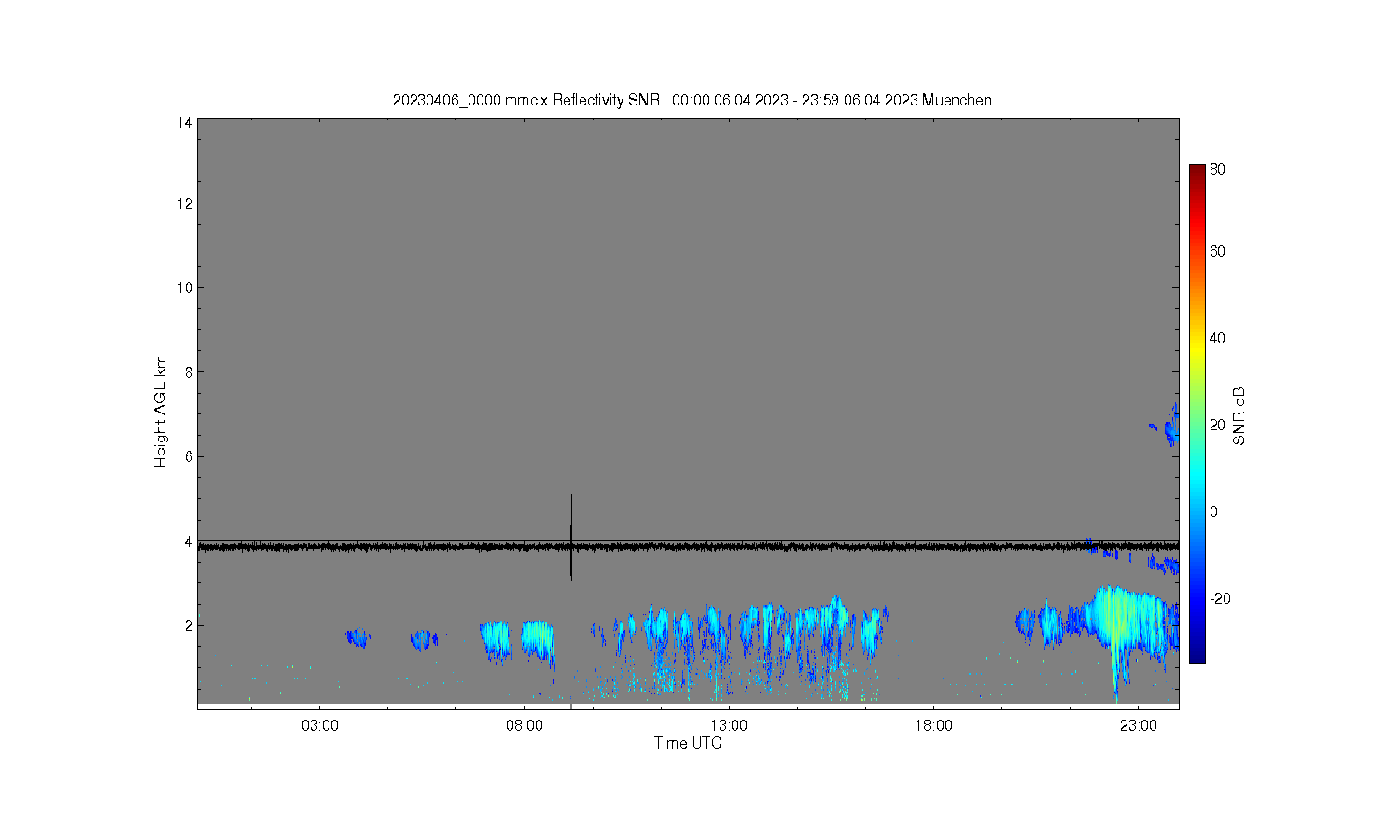Click the 'SNR dB' colorbar label
The height and width of the screenshot is (840, 1400).
1239,415
